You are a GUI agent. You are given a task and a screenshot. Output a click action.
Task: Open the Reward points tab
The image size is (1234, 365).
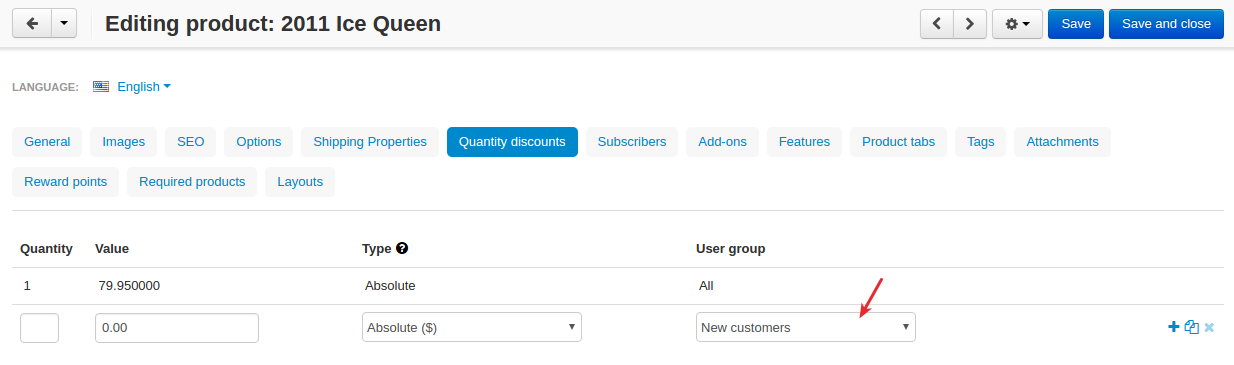pos(65,182)
